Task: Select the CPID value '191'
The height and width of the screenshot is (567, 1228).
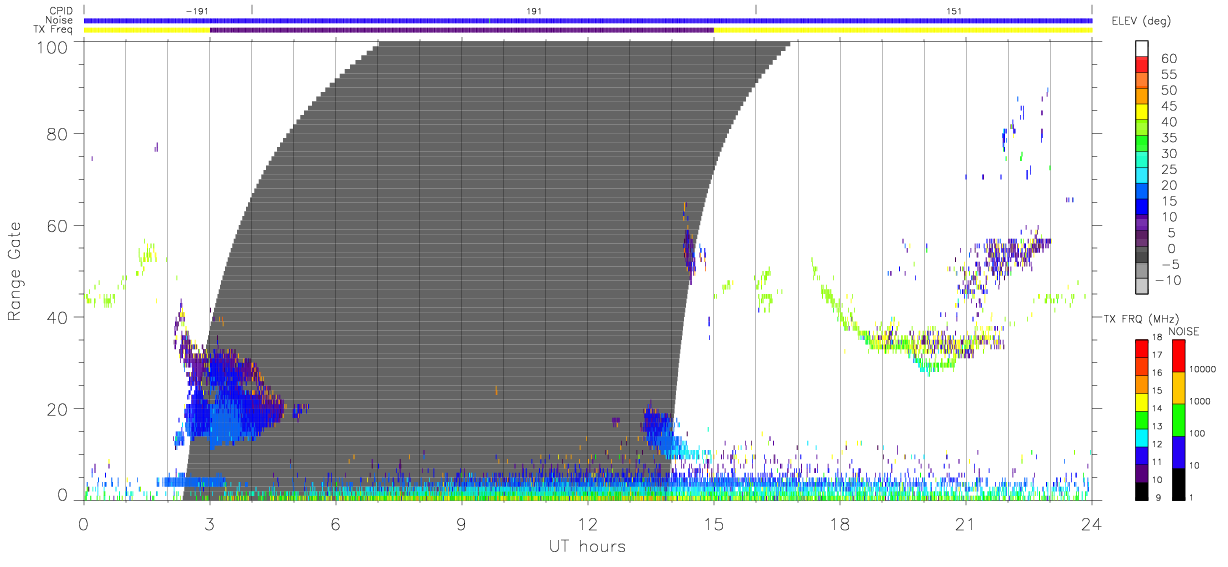Action: click(x=535, y=9)
